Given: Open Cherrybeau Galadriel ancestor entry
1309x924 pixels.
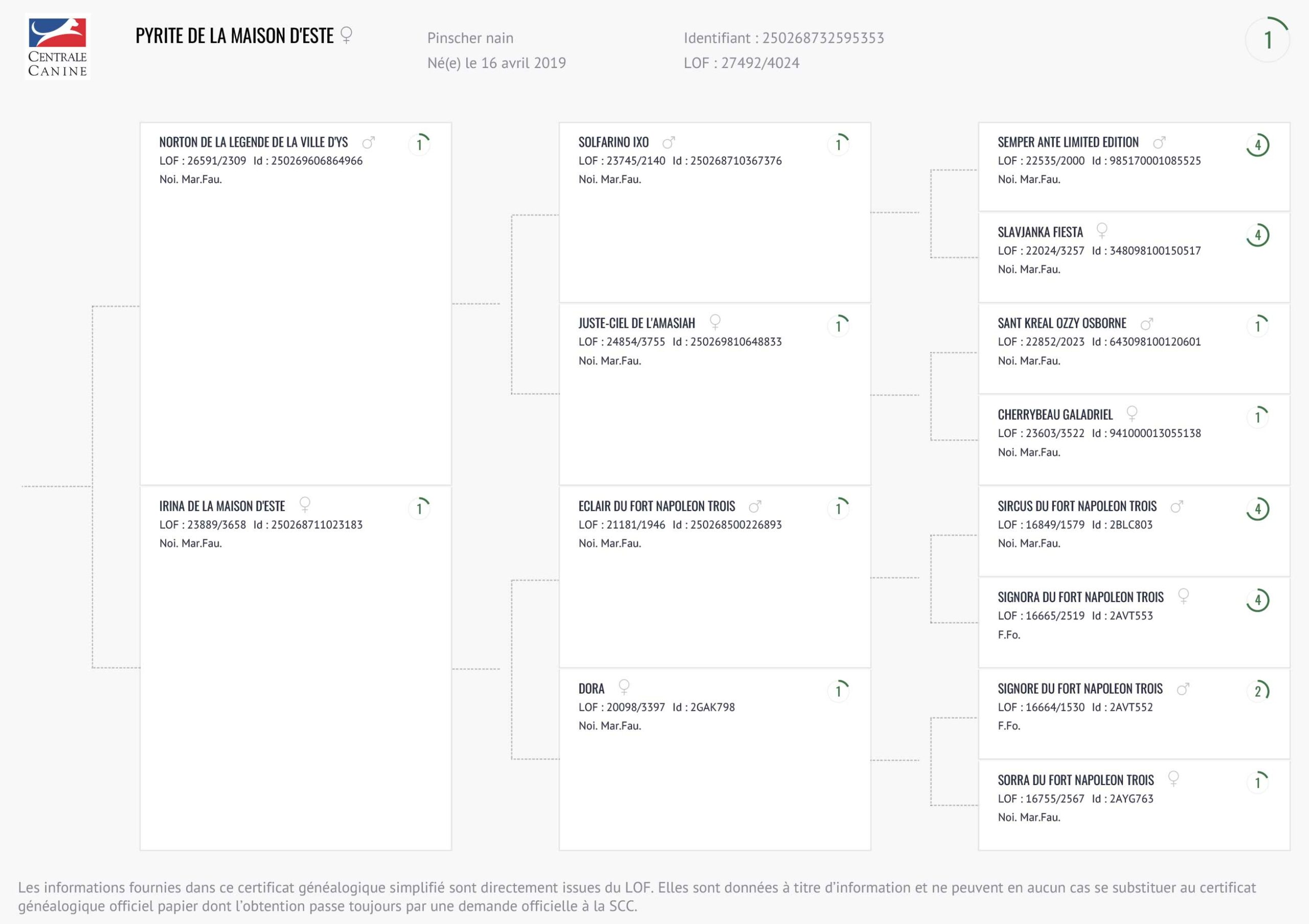Looking at the screenshot, I should [x=1055, y=414].
